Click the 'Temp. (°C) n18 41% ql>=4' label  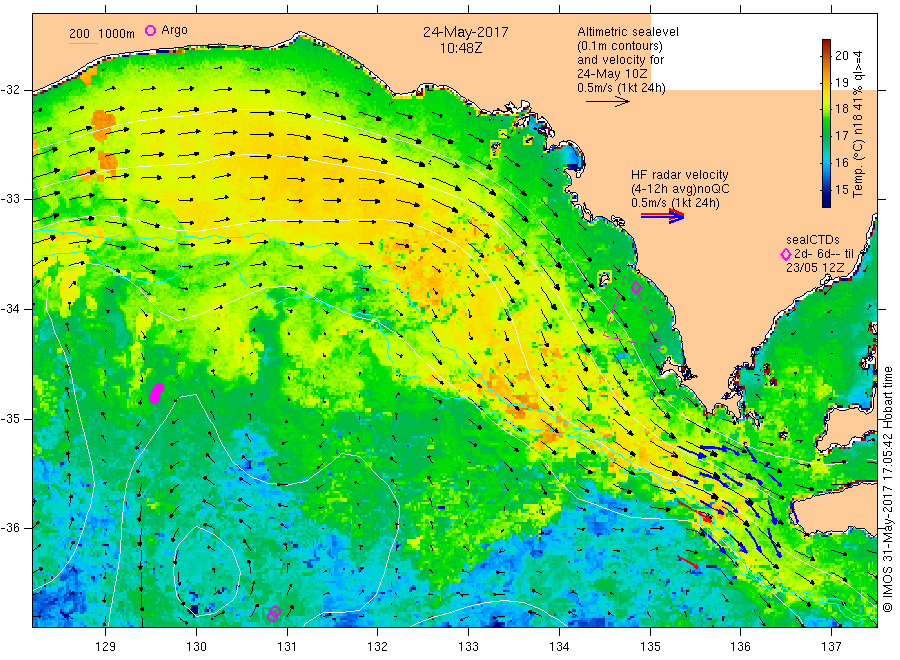click(x=859, y=125)
